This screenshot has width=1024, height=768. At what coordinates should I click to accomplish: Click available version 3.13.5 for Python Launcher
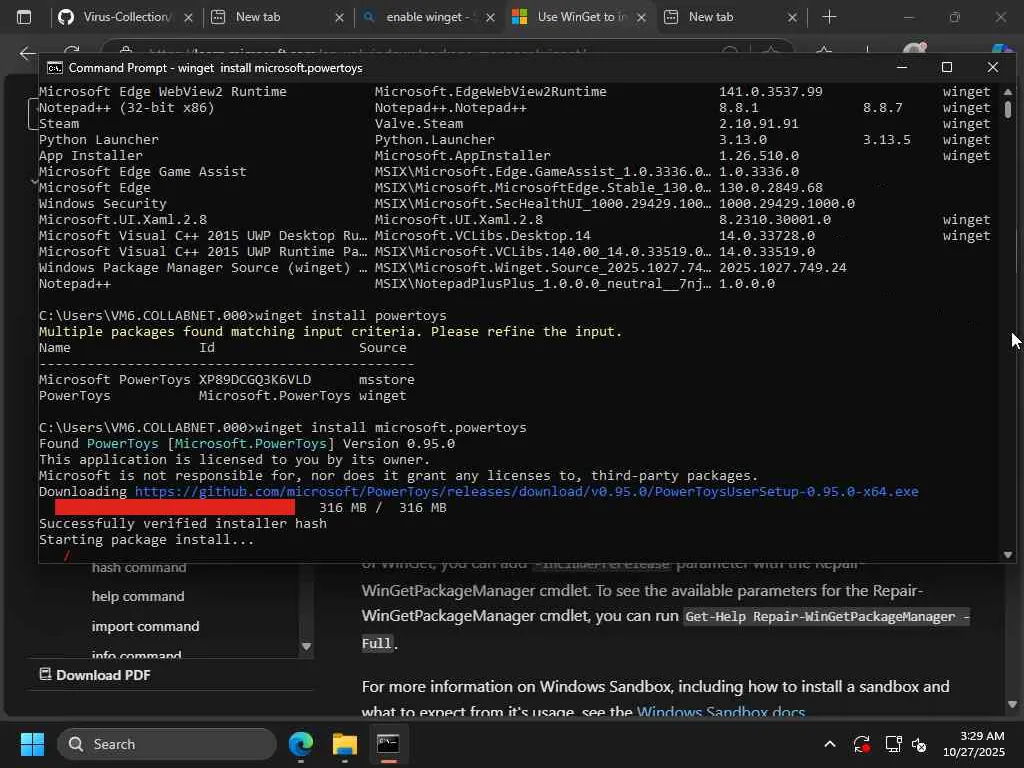[x=887, y=140]
